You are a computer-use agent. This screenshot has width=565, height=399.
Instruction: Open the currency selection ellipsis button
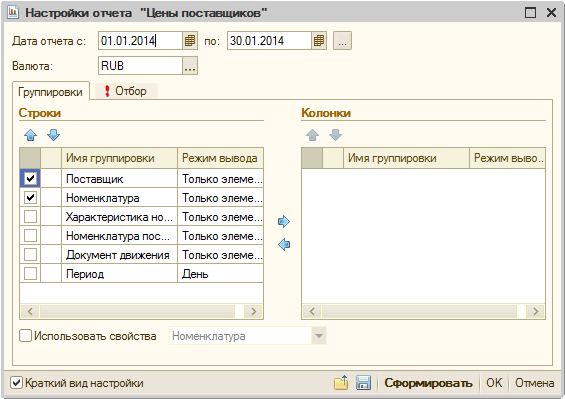point(190,66)
